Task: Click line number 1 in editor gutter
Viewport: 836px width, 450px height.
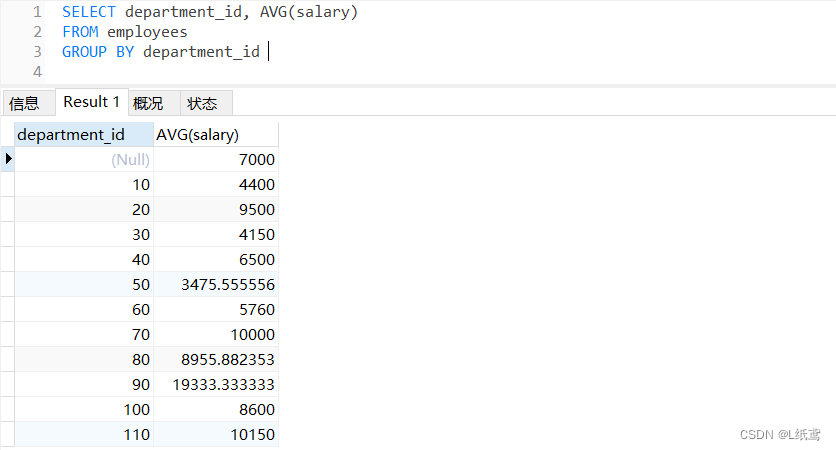Action: point(37,12)
